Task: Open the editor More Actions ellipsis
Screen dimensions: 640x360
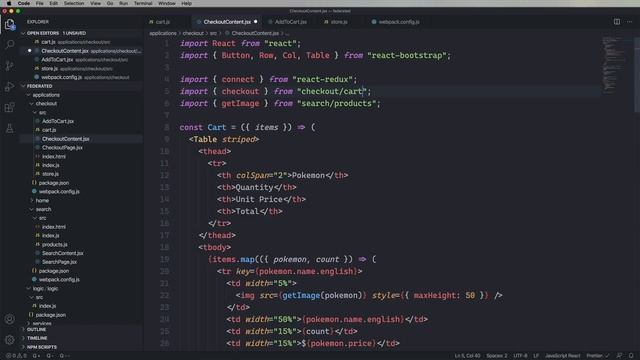Action: (x=629, y=22)
